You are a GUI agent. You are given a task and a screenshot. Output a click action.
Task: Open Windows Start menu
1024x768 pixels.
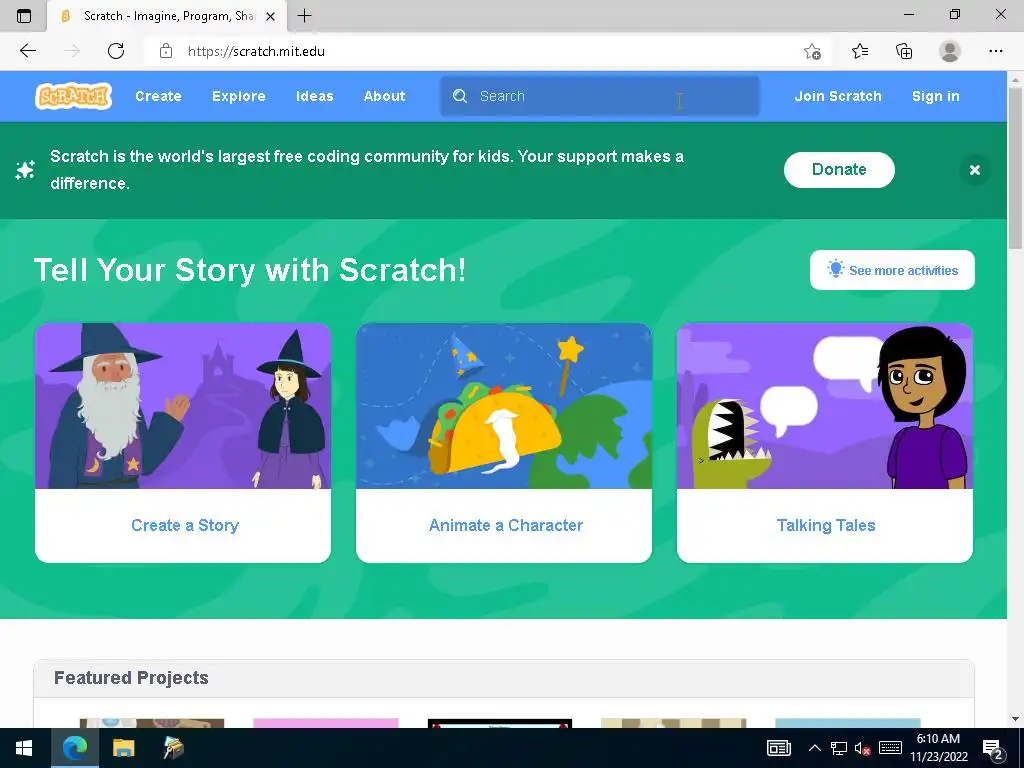(x=24, y=748)
